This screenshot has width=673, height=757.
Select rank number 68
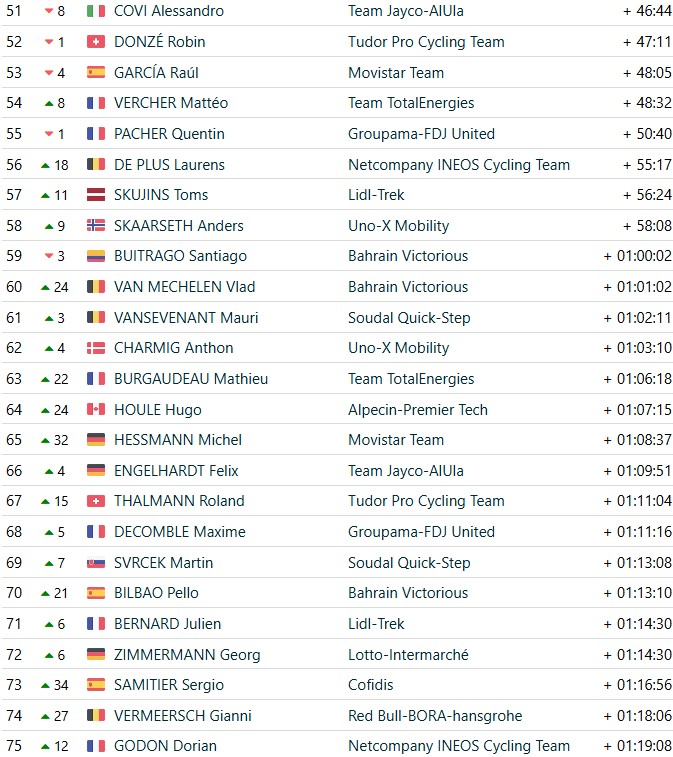coord(14,532)
